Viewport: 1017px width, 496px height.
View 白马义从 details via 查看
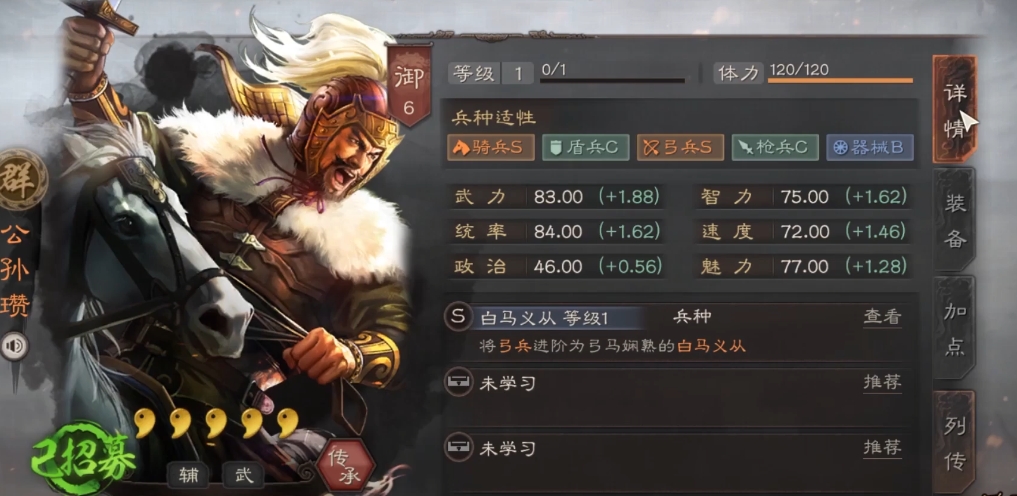pos(883,317)
